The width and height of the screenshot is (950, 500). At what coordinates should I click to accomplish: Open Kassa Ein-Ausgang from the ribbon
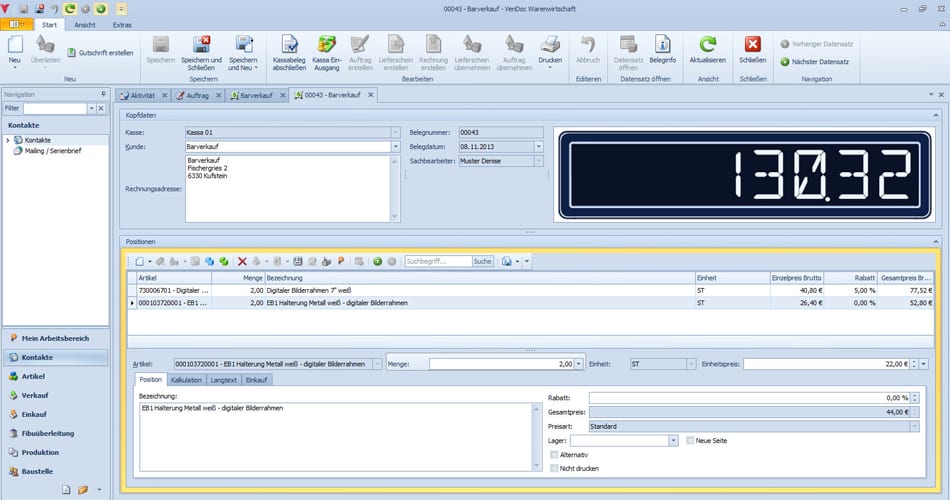[326, 45]
